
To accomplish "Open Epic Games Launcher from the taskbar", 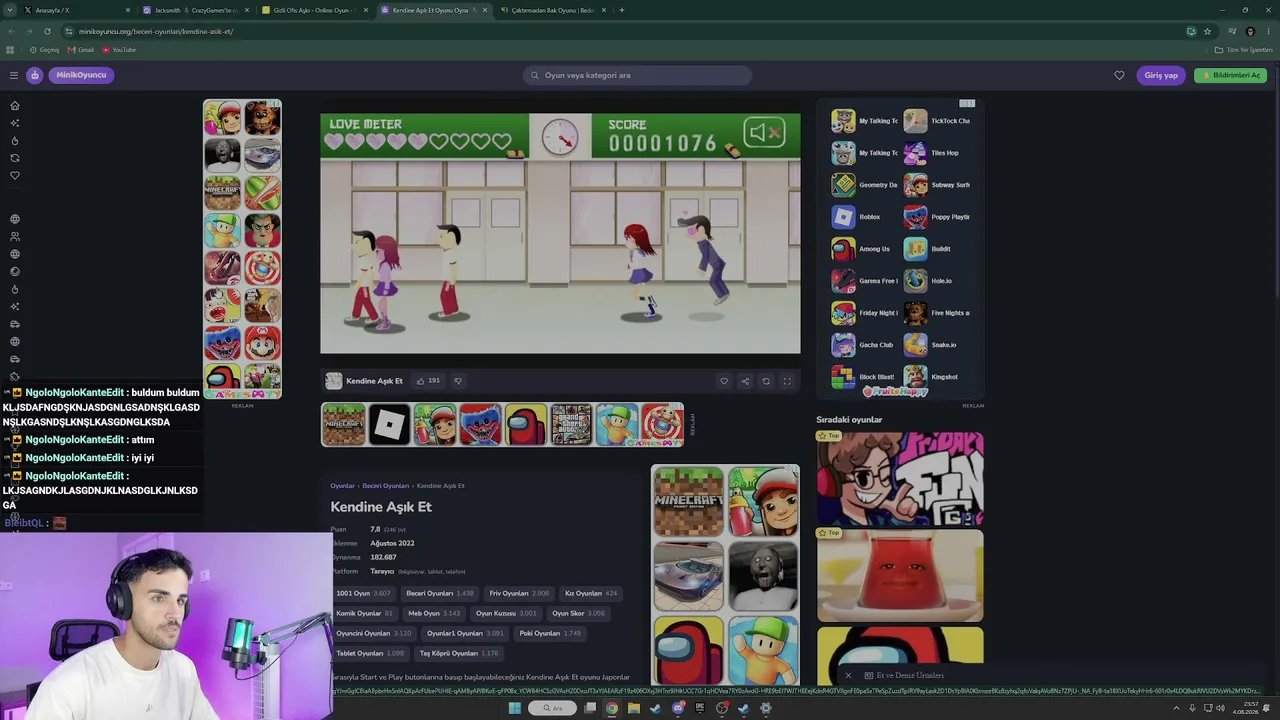I will [x=700, y=708].
